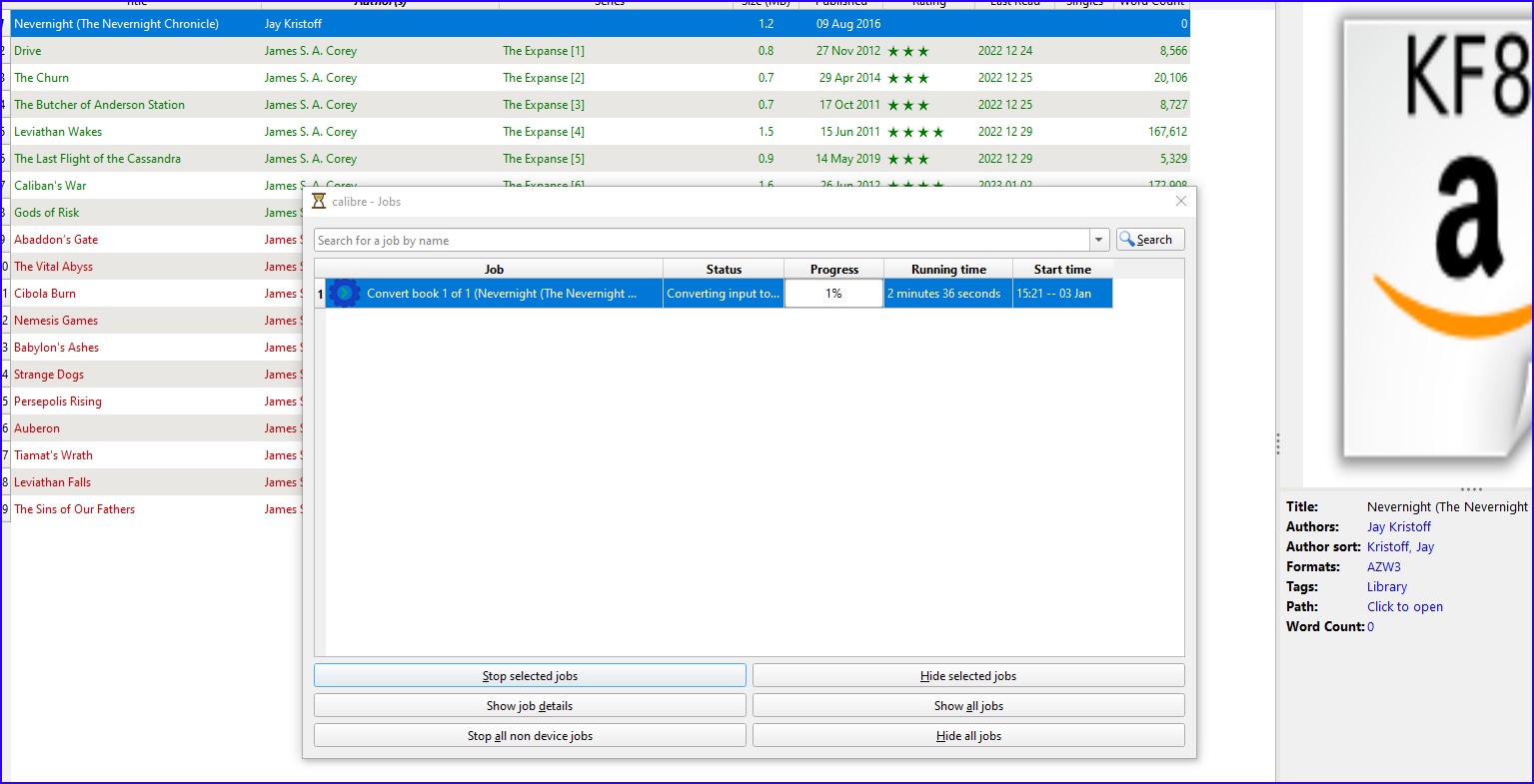Click the Word Count value 0 link
The height and width of the screenshot is (784, 1534).
tap(1371, 626)
